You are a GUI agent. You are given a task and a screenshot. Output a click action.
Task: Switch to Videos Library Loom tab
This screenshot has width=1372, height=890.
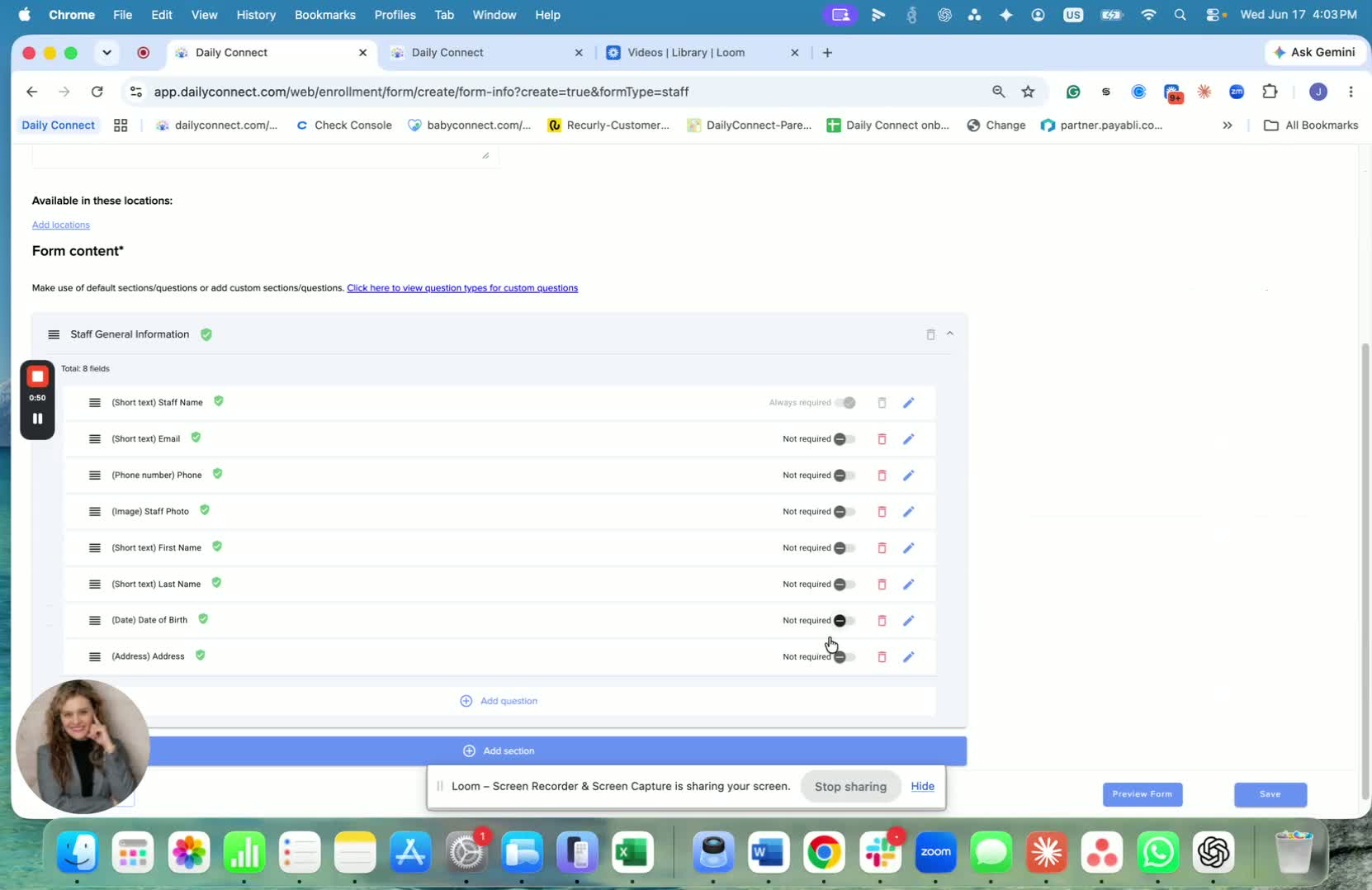703,52
